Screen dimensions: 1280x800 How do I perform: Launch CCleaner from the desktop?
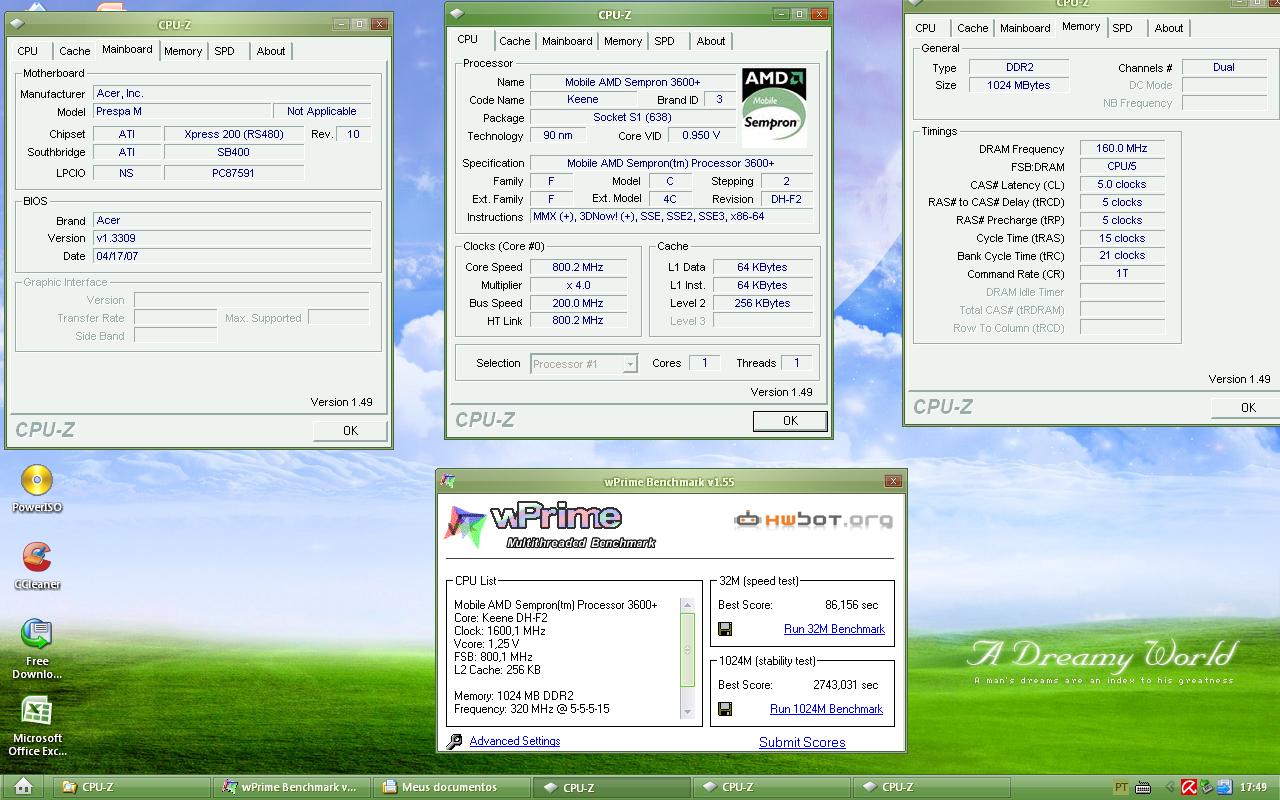pos(37,565)
